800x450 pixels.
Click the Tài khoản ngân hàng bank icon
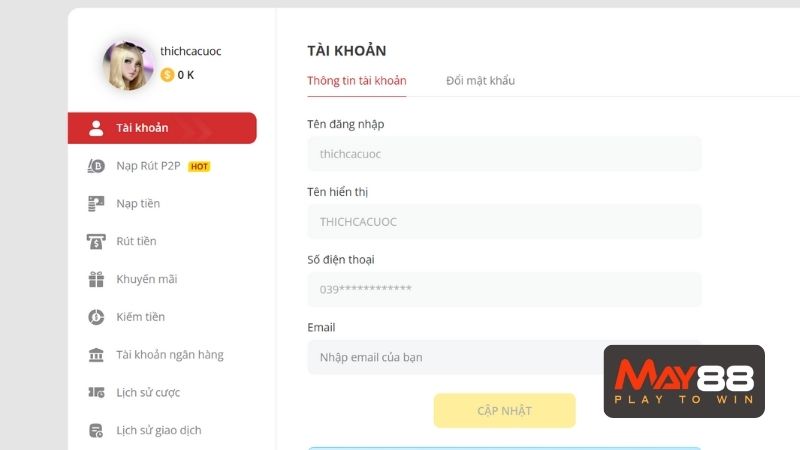(x=96, y=355)
